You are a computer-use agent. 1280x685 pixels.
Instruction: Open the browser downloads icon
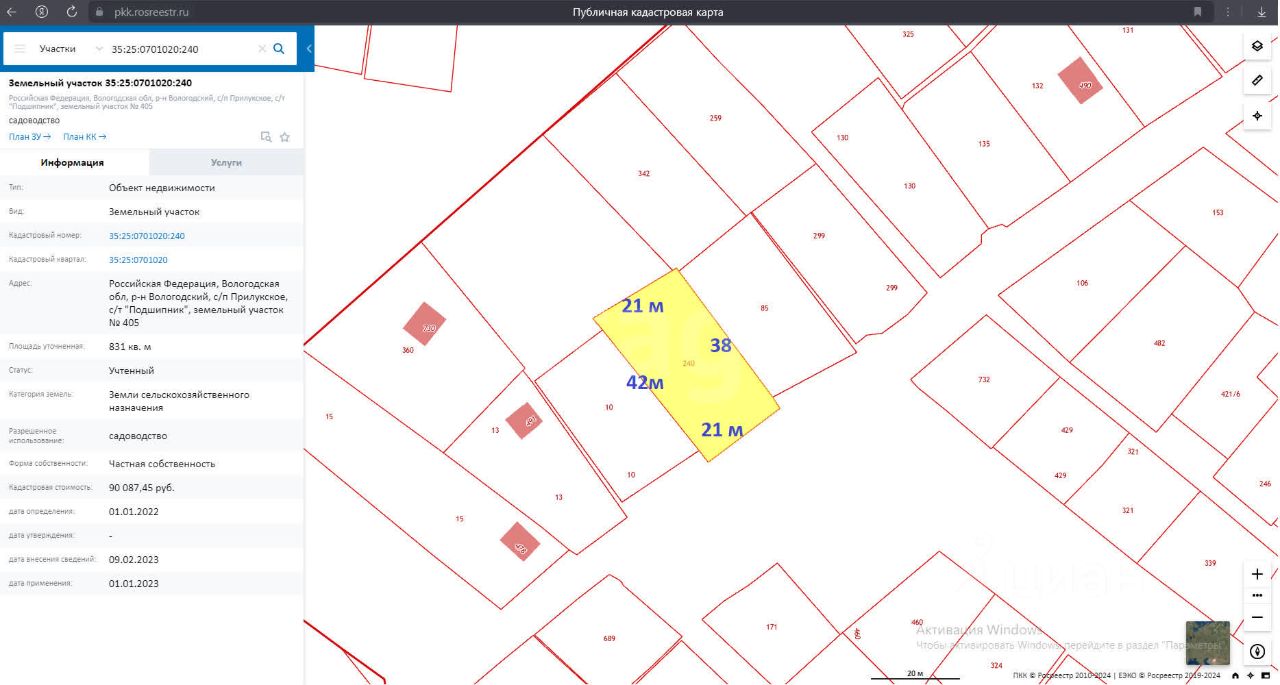coord(1260,12)
